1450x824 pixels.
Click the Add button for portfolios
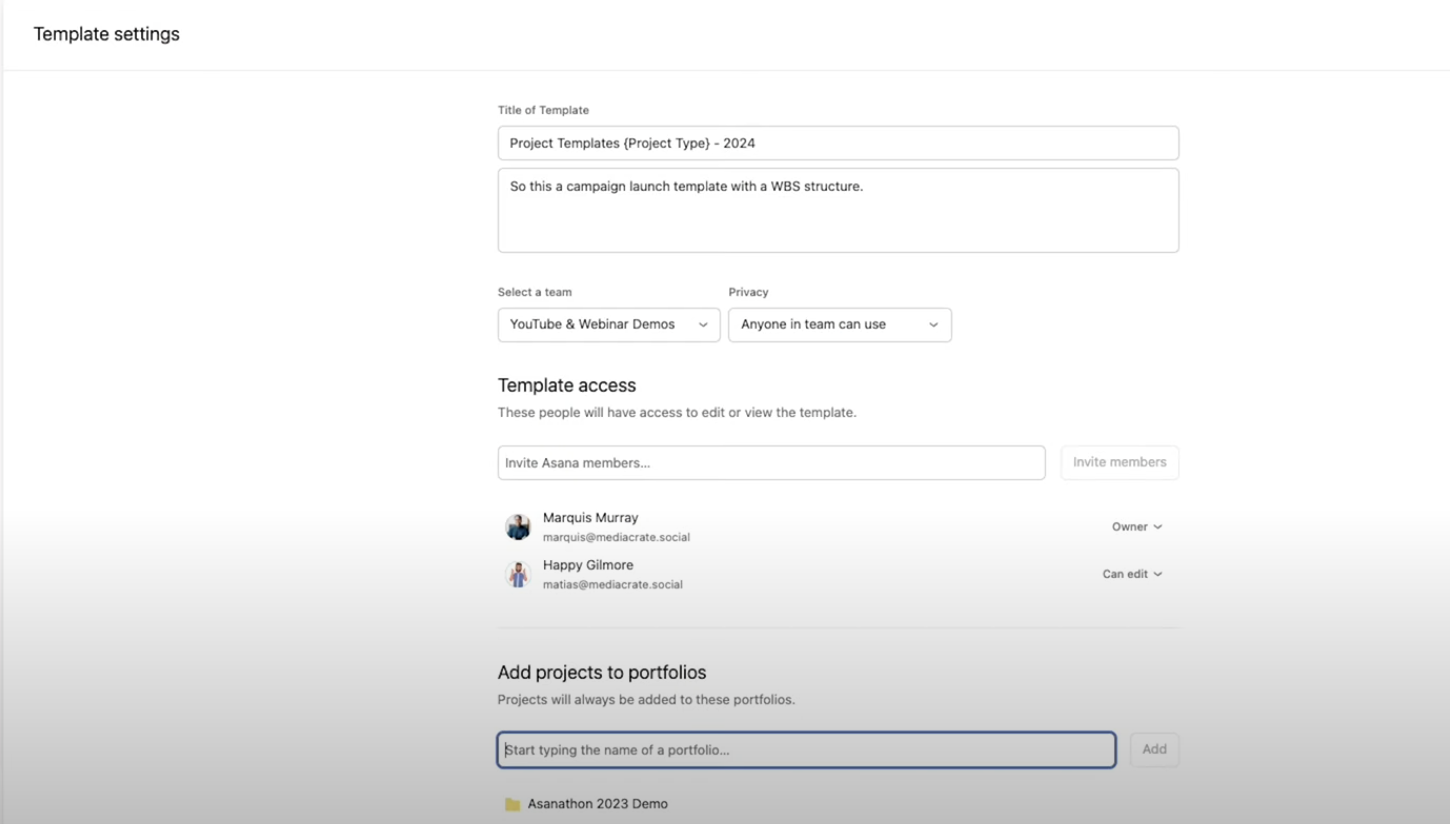click(x=1154, y=749)
